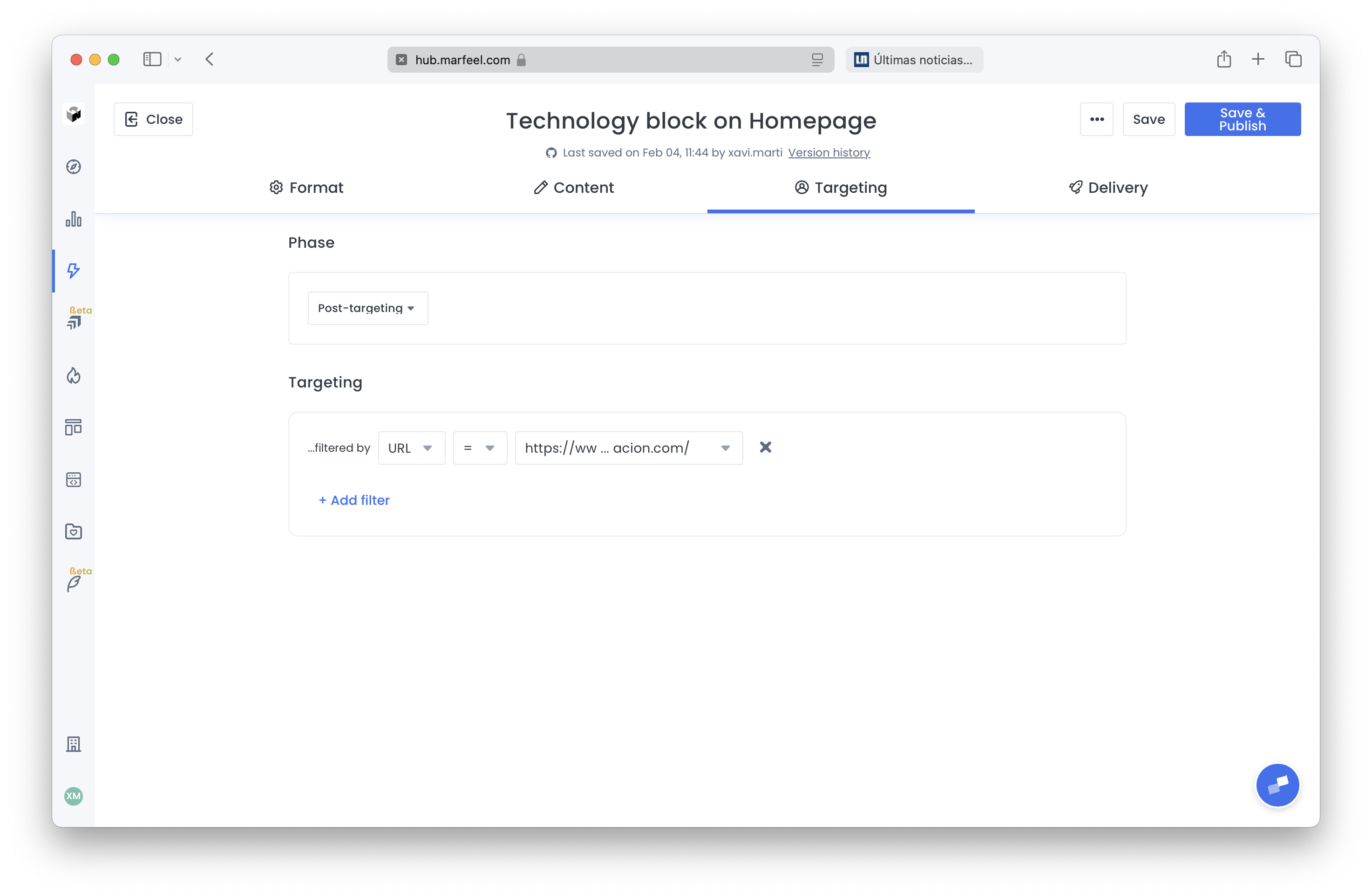Switch to the Content tab
Screen dimensions: 1372x896
click(573, 187)
